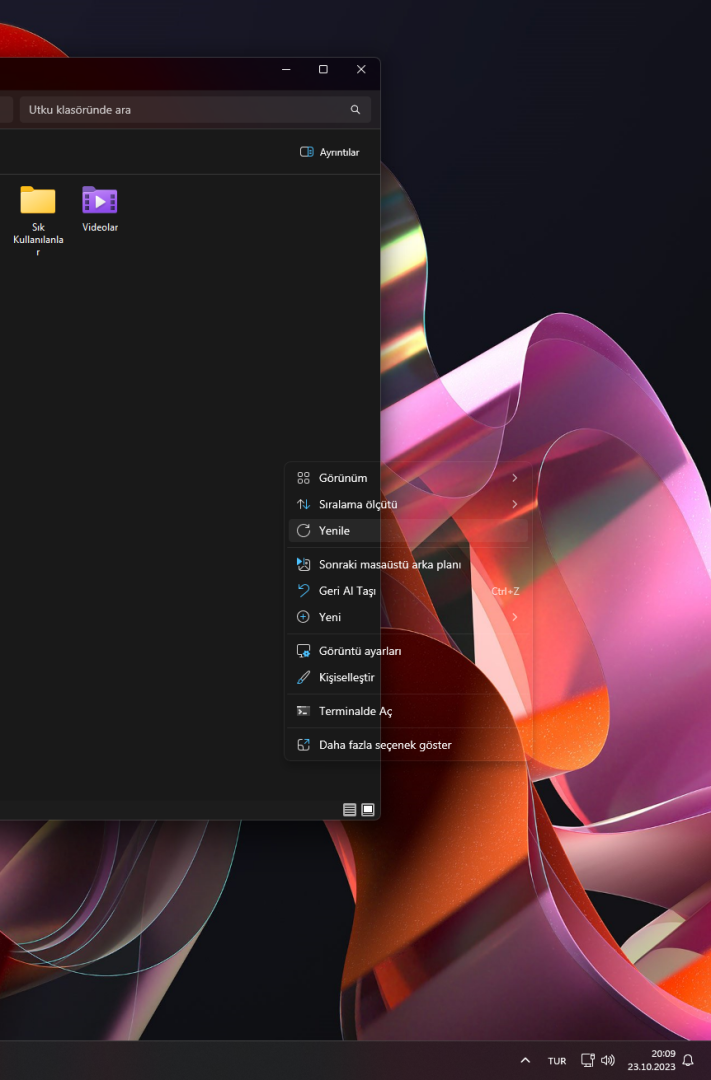The image size is (711, 1080).
Task: Open notifications bell icon
Action: (x=688, y=1061)
